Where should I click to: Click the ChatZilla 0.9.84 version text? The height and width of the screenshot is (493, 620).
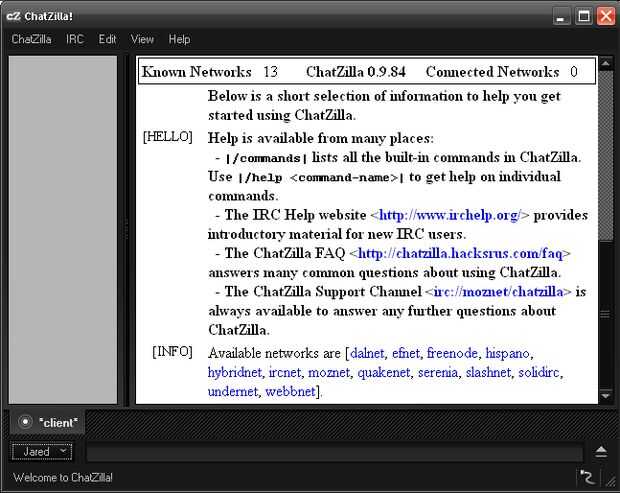tap(355, 72)
